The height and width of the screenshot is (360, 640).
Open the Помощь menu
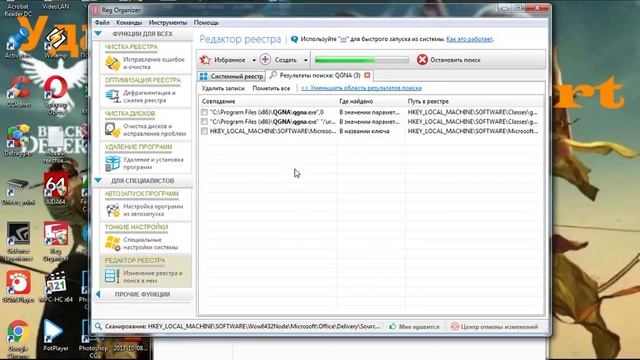[206, 22]
